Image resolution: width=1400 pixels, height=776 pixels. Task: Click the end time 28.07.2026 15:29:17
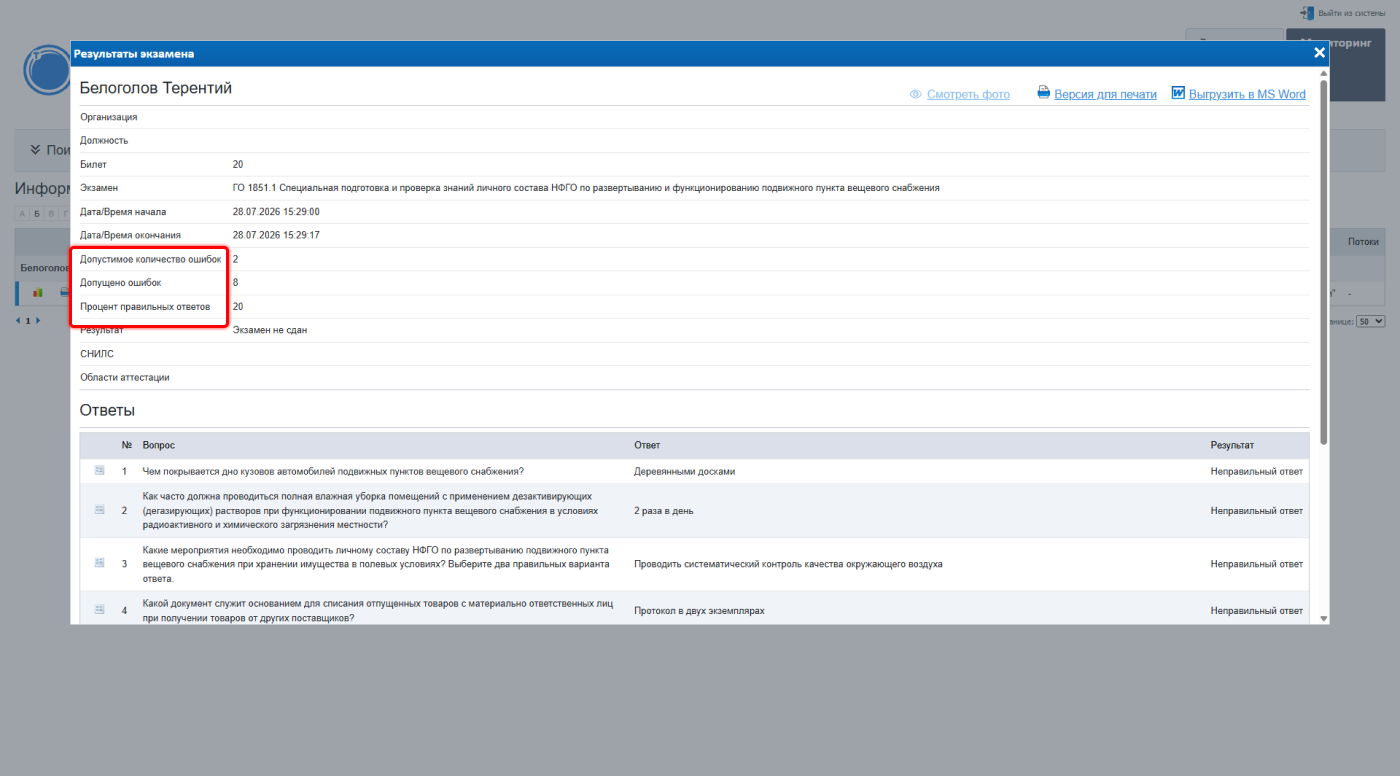pos(276,235)
